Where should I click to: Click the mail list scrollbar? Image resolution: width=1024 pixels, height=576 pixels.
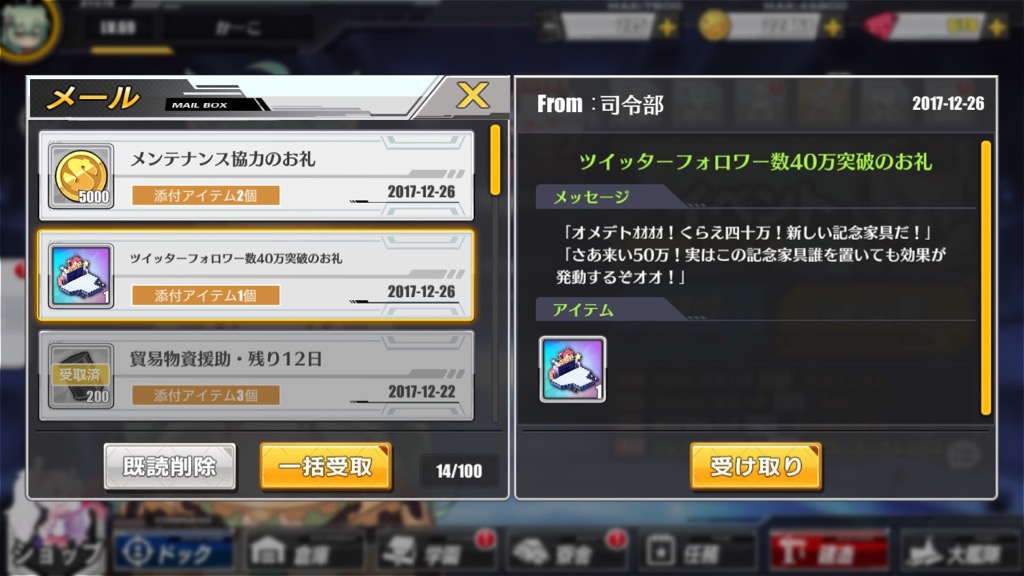click(495, 160)
